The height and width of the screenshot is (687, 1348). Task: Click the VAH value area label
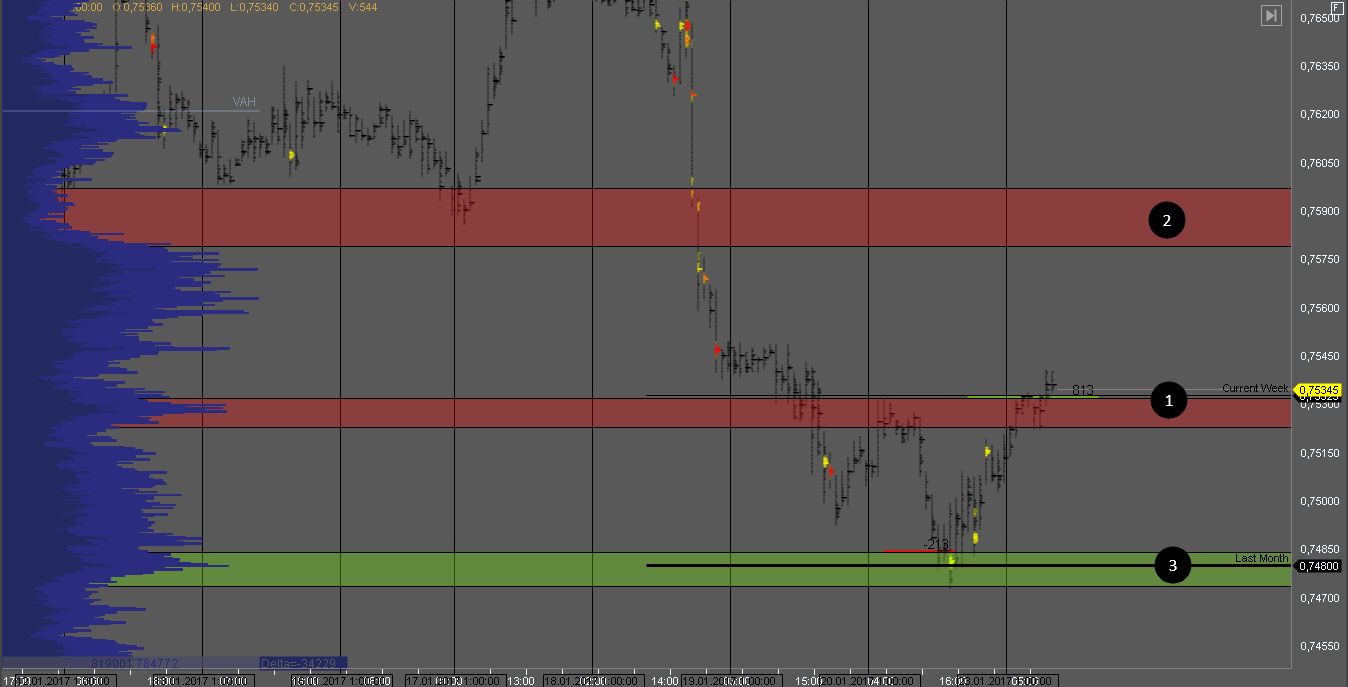244,102
